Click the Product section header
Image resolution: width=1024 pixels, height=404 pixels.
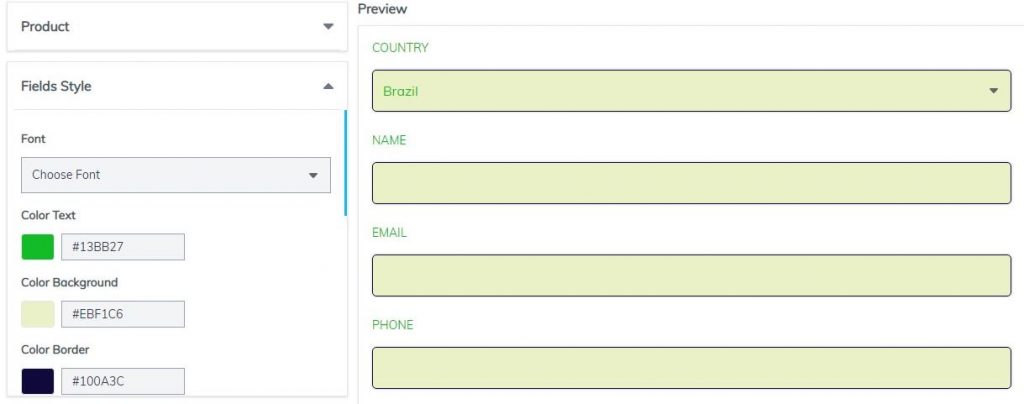(x=177, y=27)
